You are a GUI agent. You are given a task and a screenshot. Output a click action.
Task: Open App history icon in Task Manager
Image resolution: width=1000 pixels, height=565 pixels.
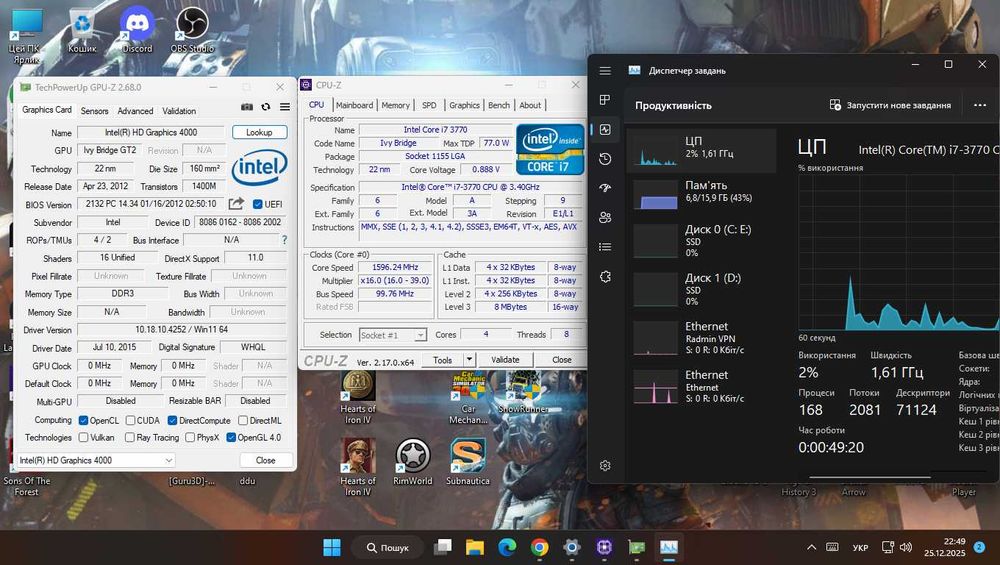point(605,159)
